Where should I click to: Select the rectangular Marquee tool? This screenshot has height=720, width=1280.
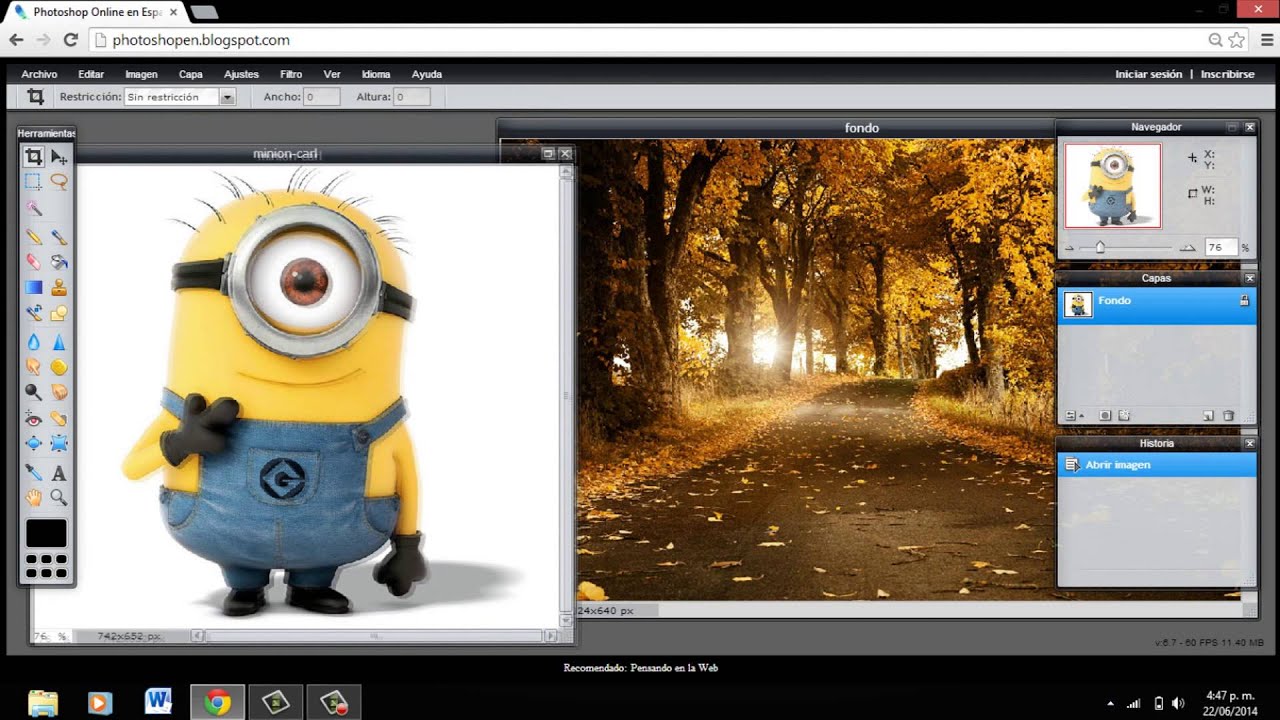coord(33,182)
